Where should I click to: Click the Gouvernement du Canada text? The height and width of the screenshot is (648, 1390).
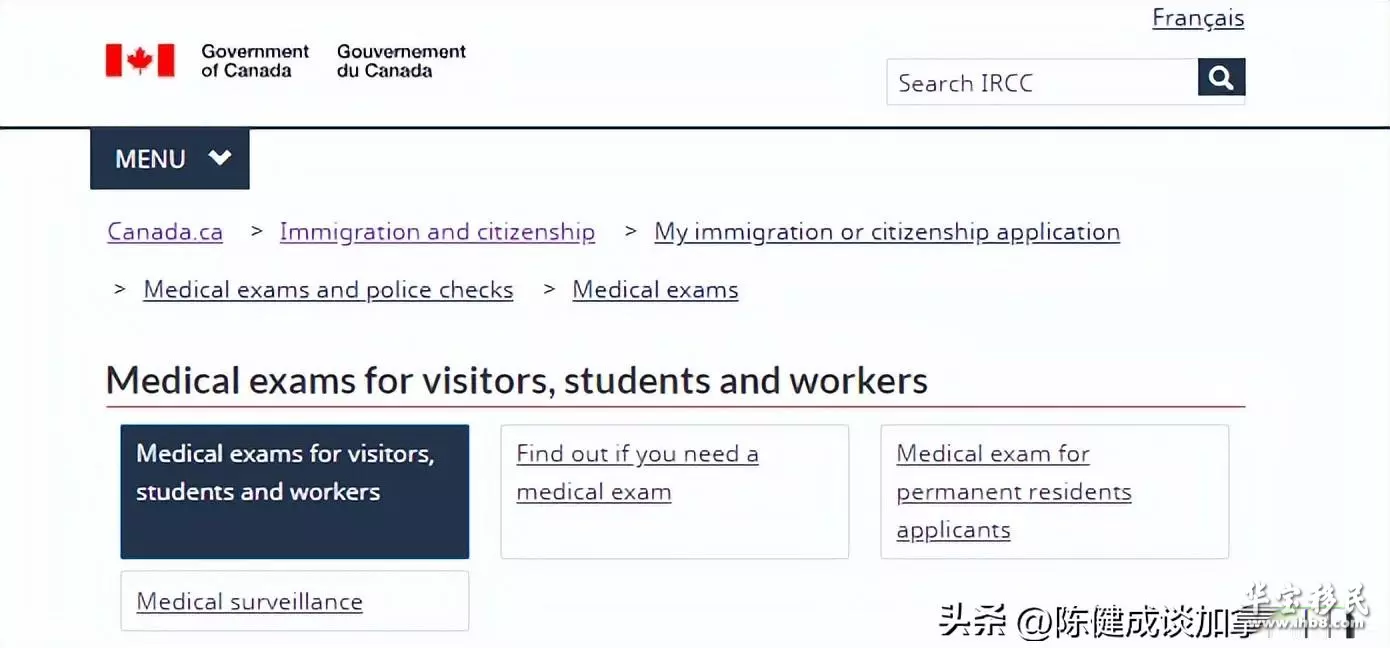click(x=401, y=61)
